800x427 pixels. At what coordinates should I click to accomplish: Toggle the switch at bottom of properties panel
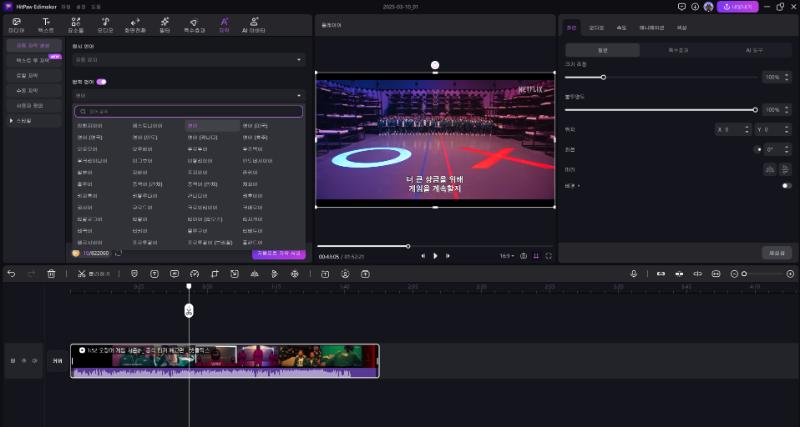point(786,185)
